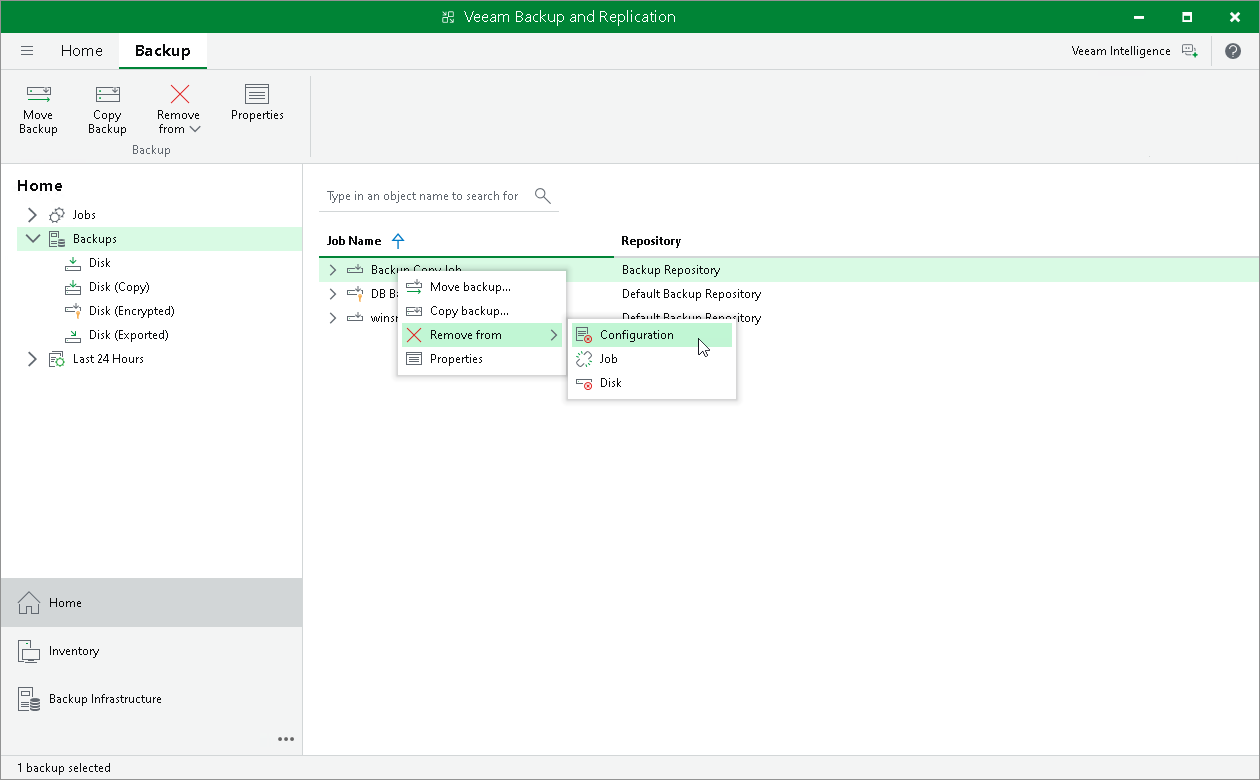Click the search magnifier icon
The height and width of the screenshot is (780, 1260).
(543, 195)
